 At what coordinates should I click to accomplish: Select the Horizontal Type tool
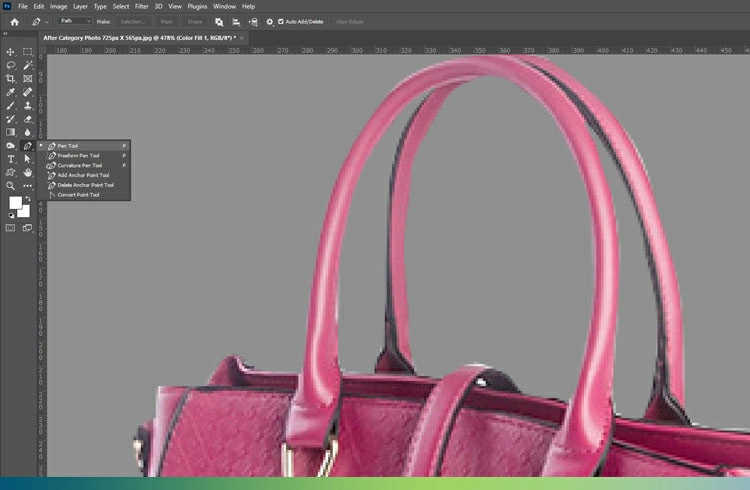(x=11, y=159)
